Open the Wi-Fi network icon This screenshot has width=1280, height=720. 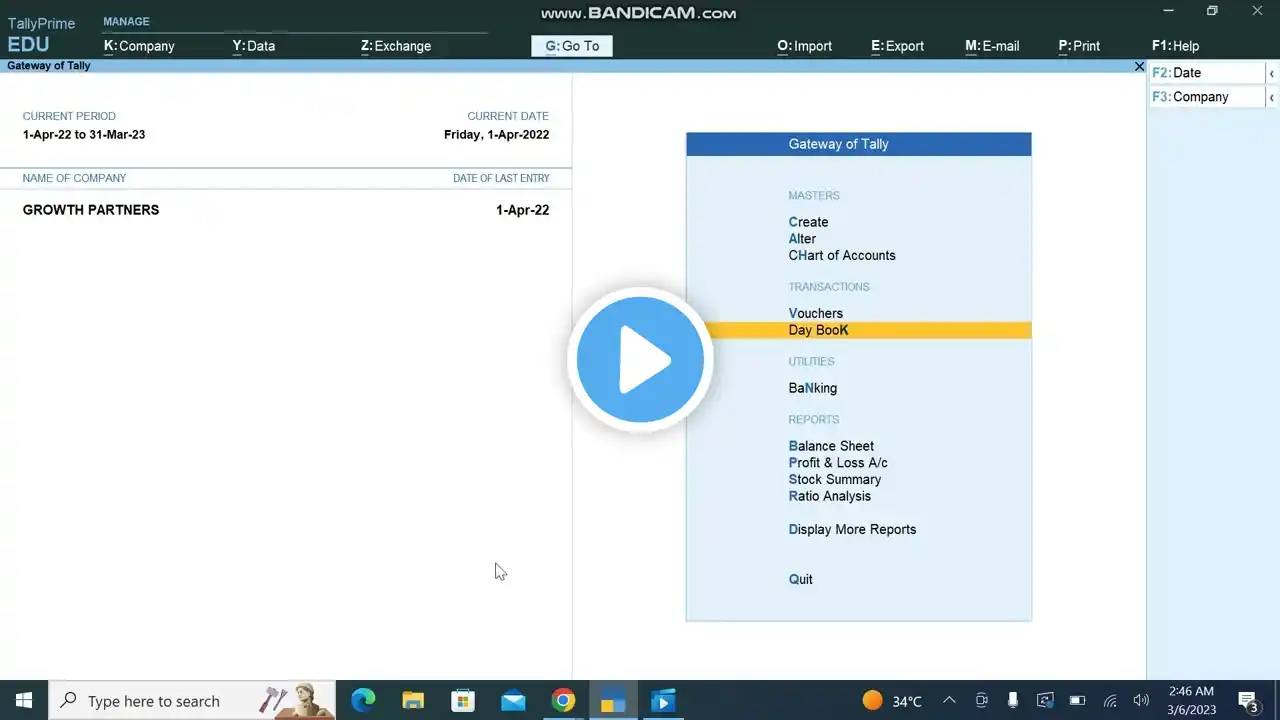click(1109, 701)
